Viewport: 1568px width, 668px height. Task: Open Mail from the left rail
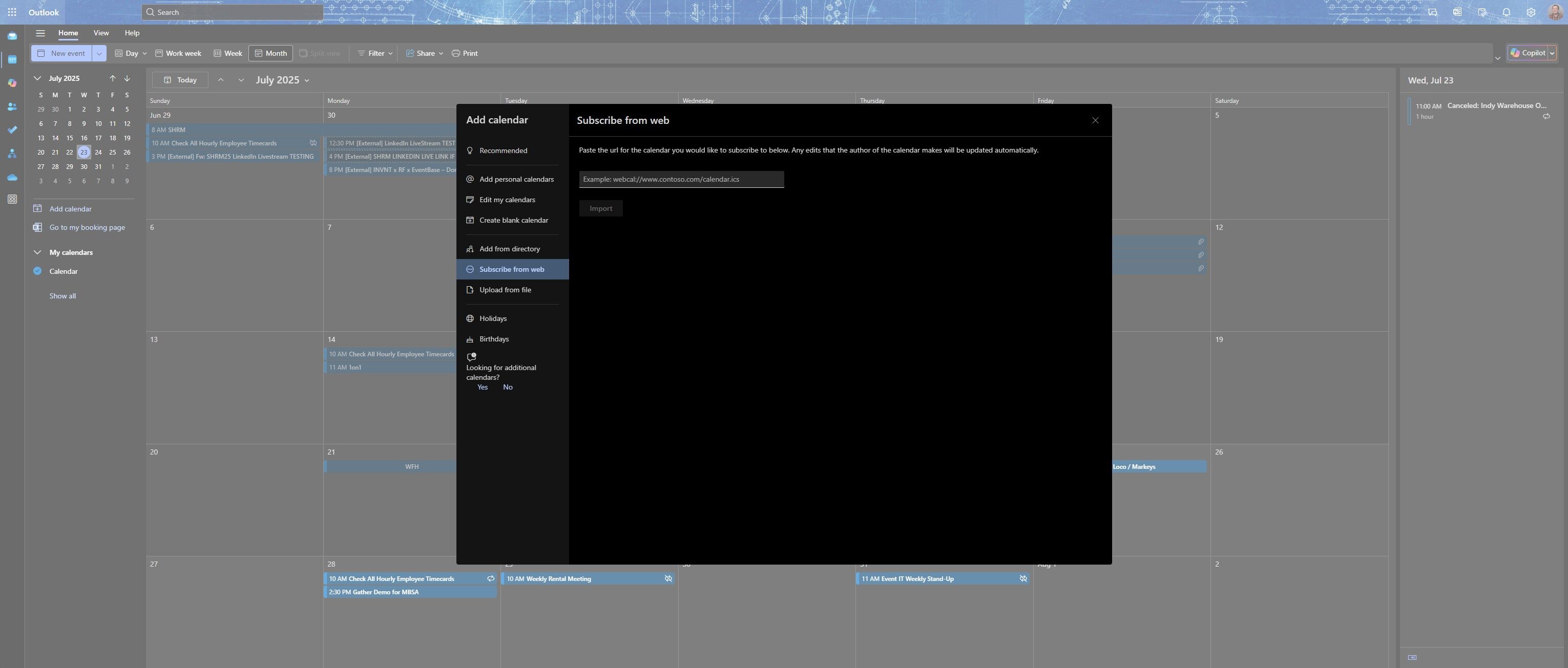(x=12, y=36)
